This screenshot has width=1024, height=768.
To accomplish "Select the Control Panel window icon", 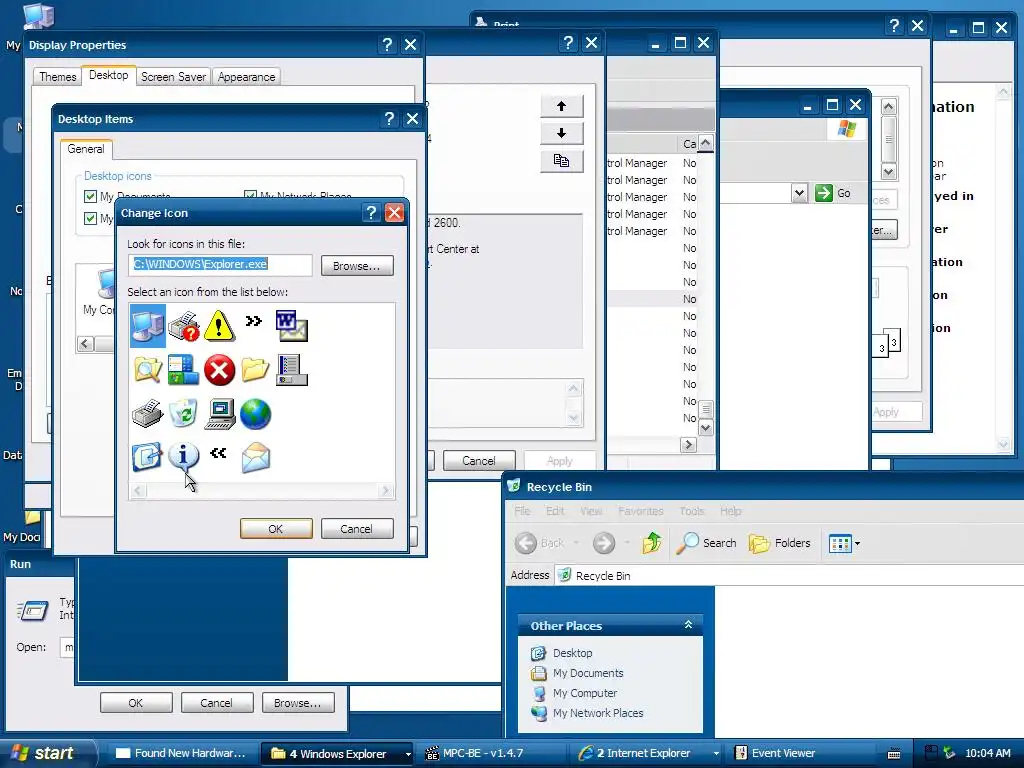I will pos(184,370).
